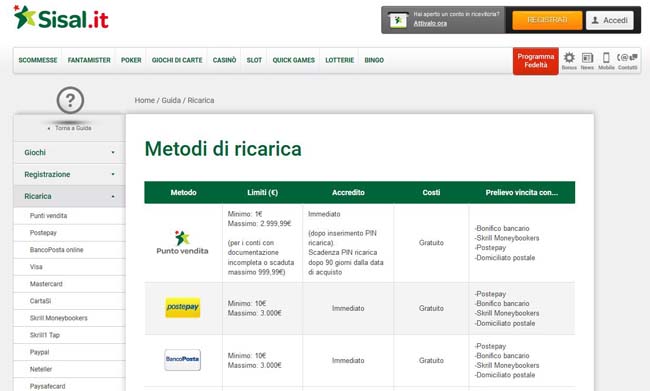650x391 pixels.
Task: Click Immediato in the postepay row
Action: [x=348, y=308]
